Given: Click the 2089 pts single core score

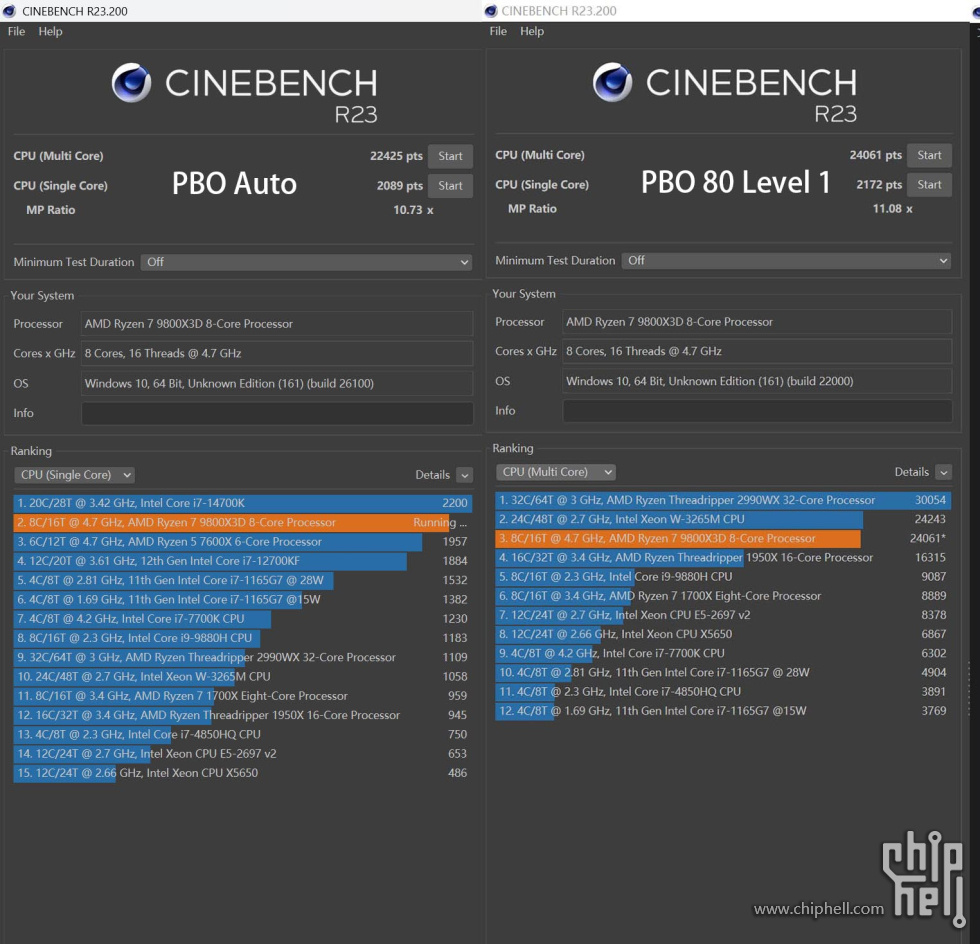Looking at the screenshot, I should 400,186.
